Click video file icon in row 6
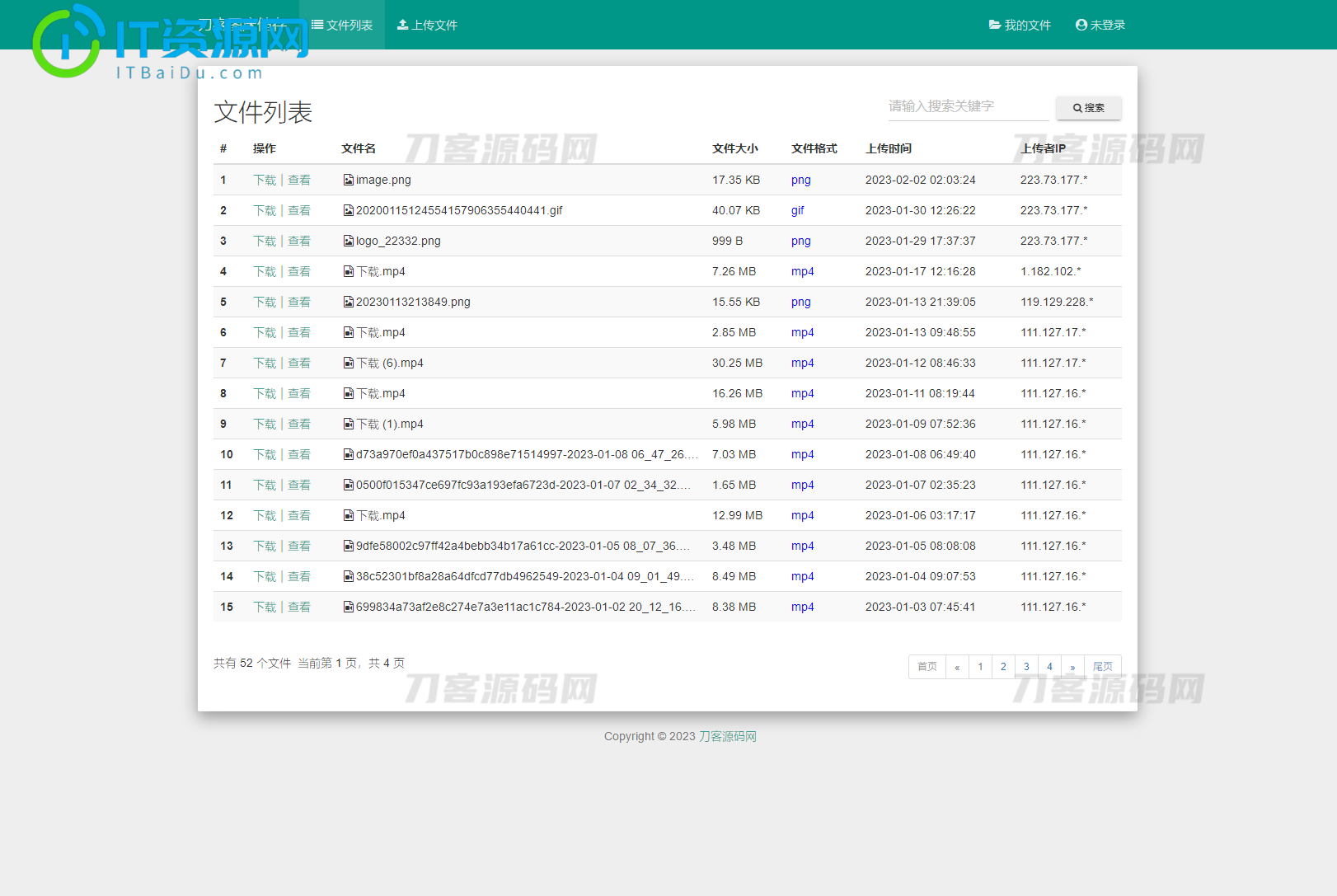Screen dimensions: 1337x896 (349, 332)
